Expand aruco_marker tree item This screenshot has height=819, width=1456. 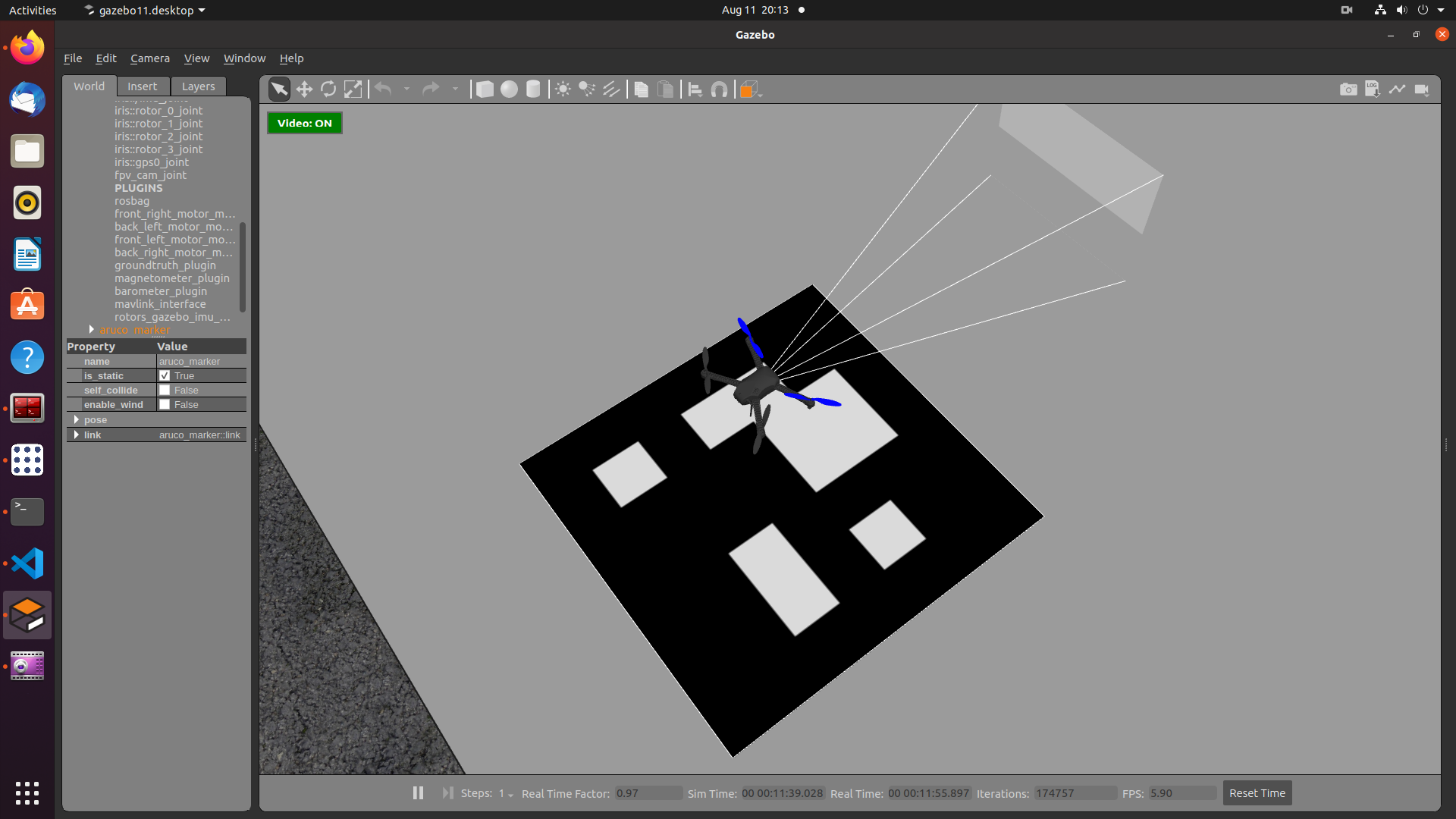(92, 330)
